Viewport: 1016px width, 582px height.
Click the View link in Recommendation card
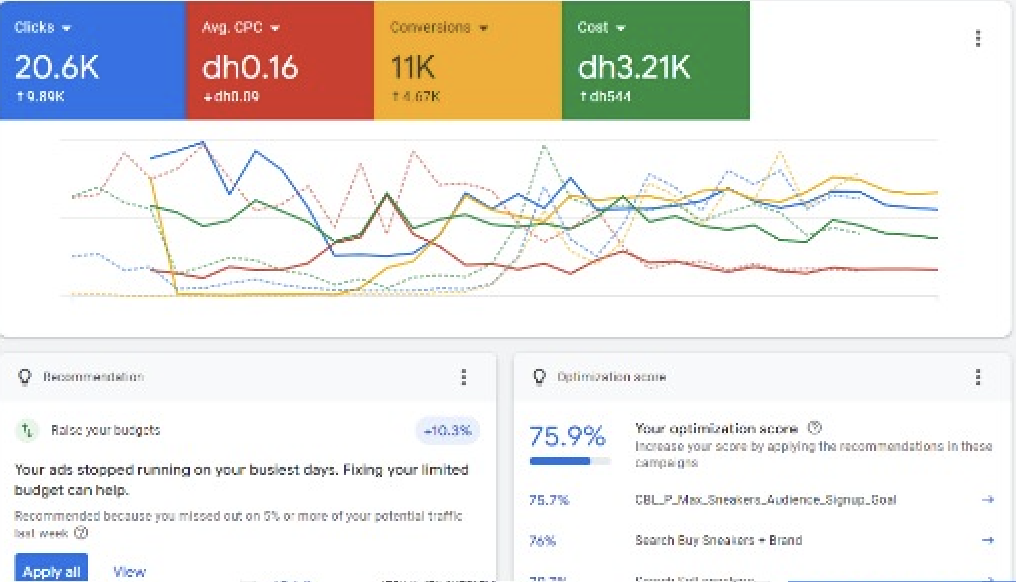click(x=130, y=572)
